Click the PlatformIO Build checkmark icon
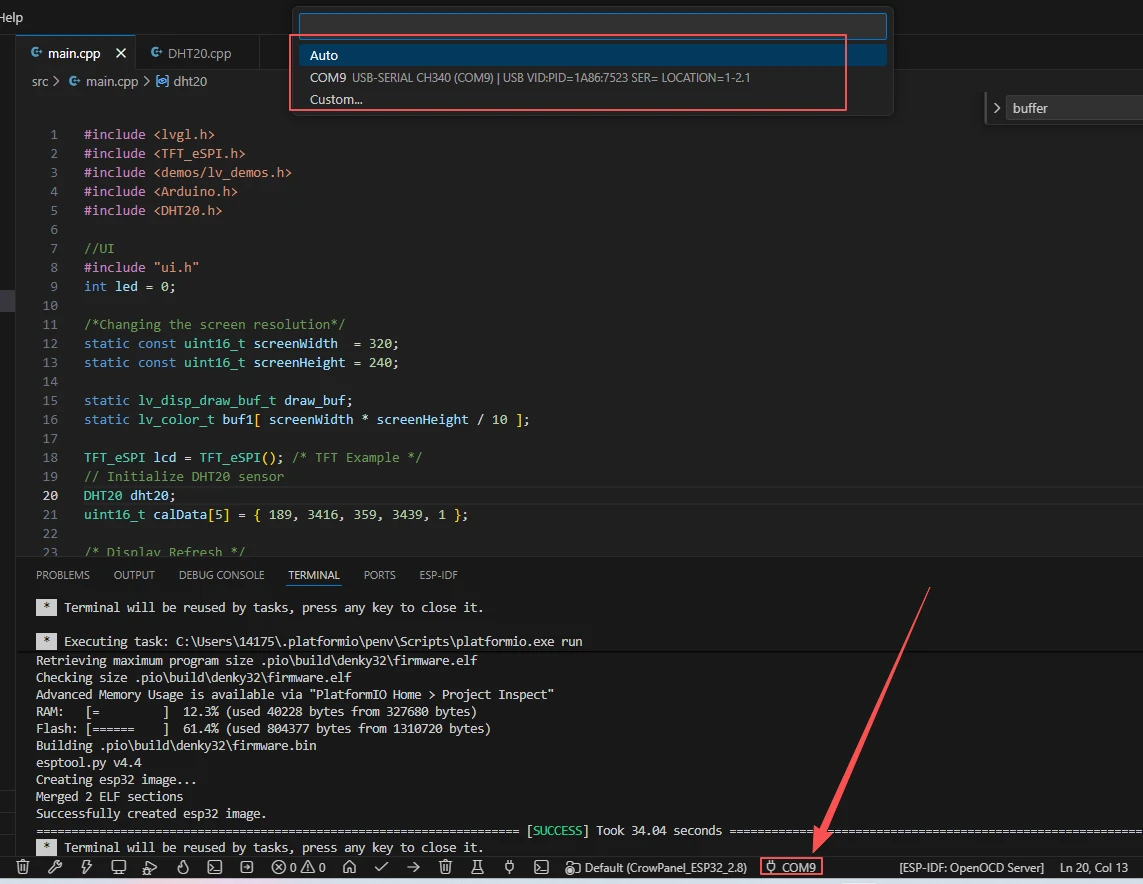 tap(381, 867)
